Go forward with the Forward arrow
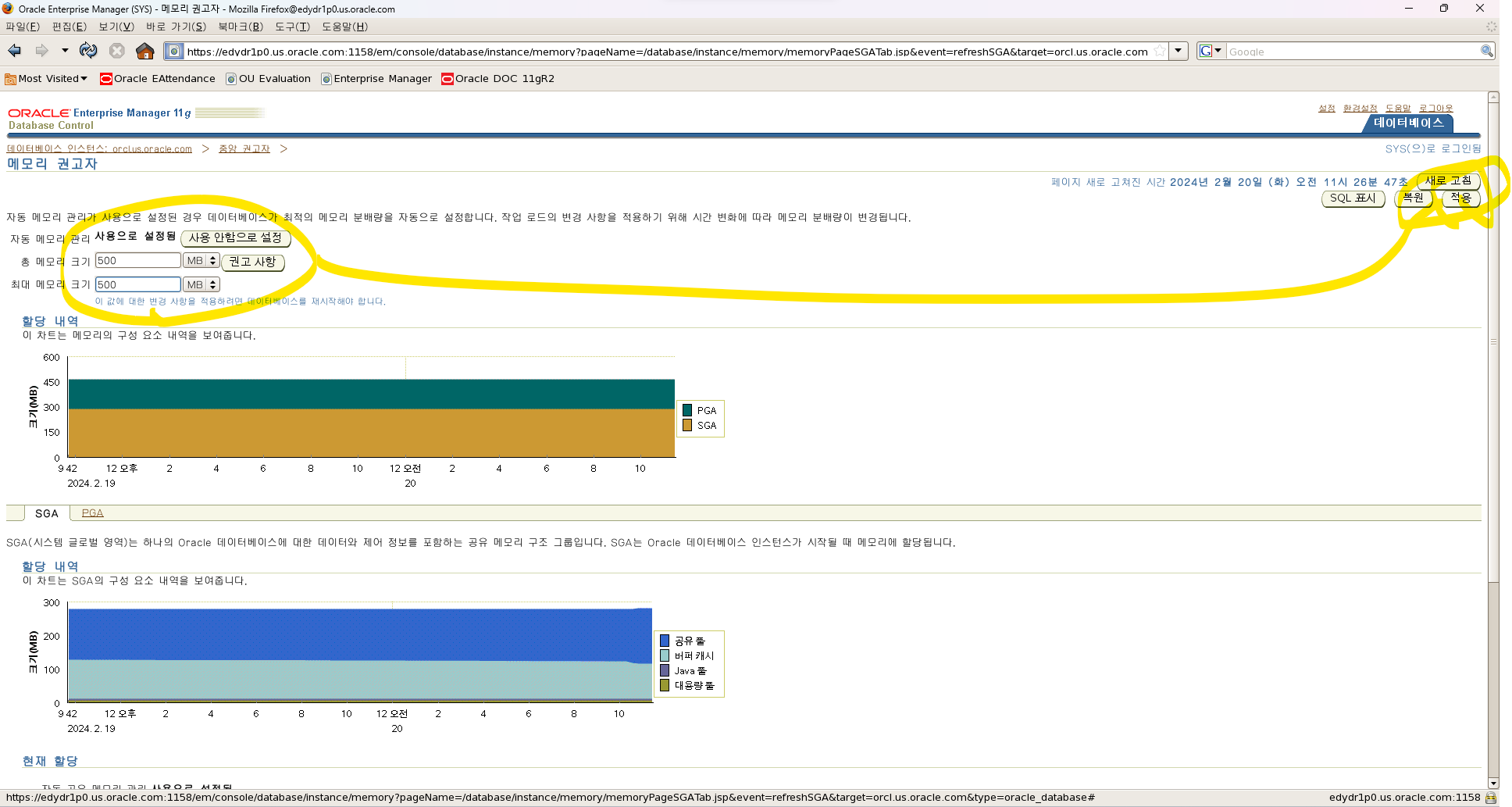The width and height of the screenshot is (1512, 807). pos(42,51)
